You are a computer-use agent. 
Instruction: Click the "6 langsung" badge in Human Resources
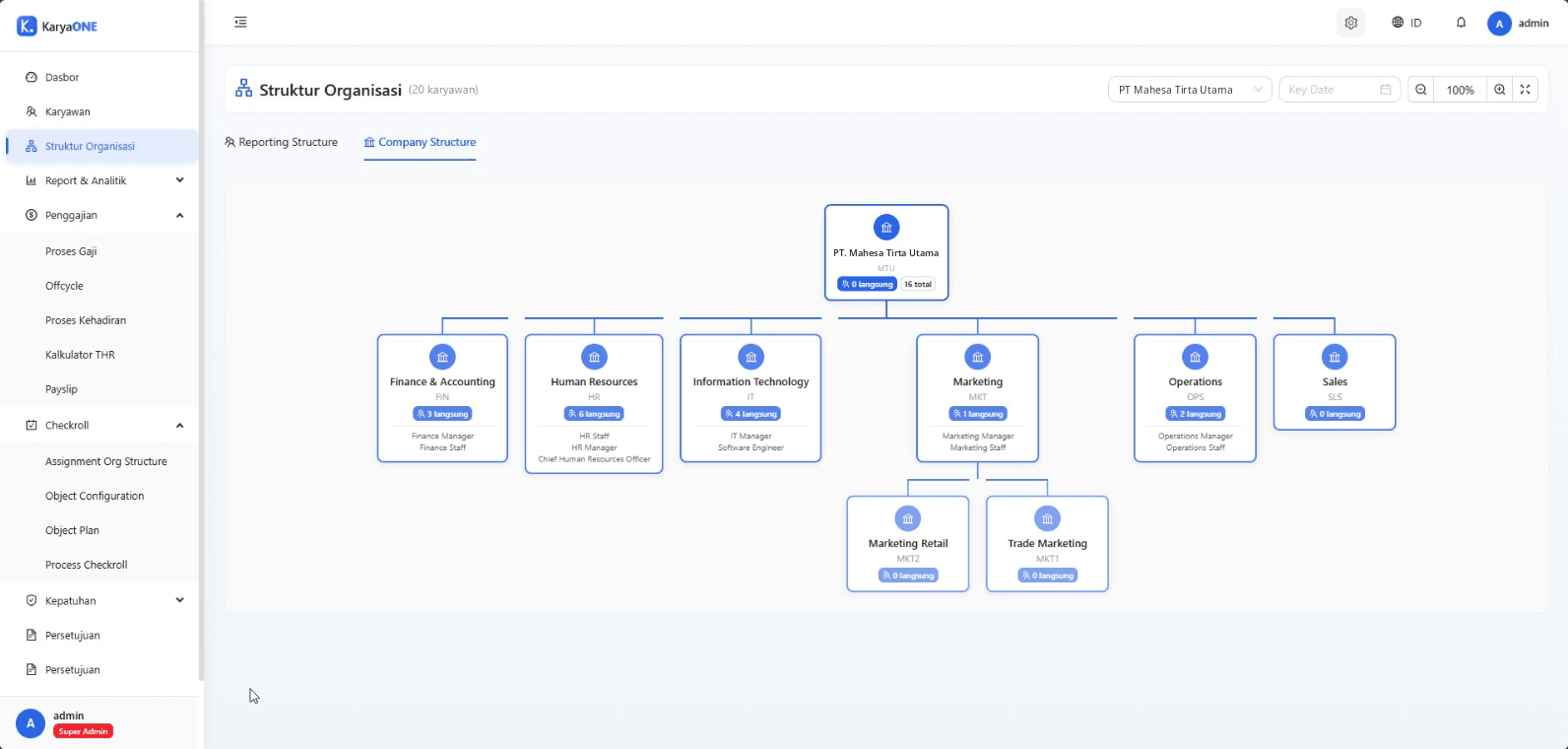click(x=594, y=414)
